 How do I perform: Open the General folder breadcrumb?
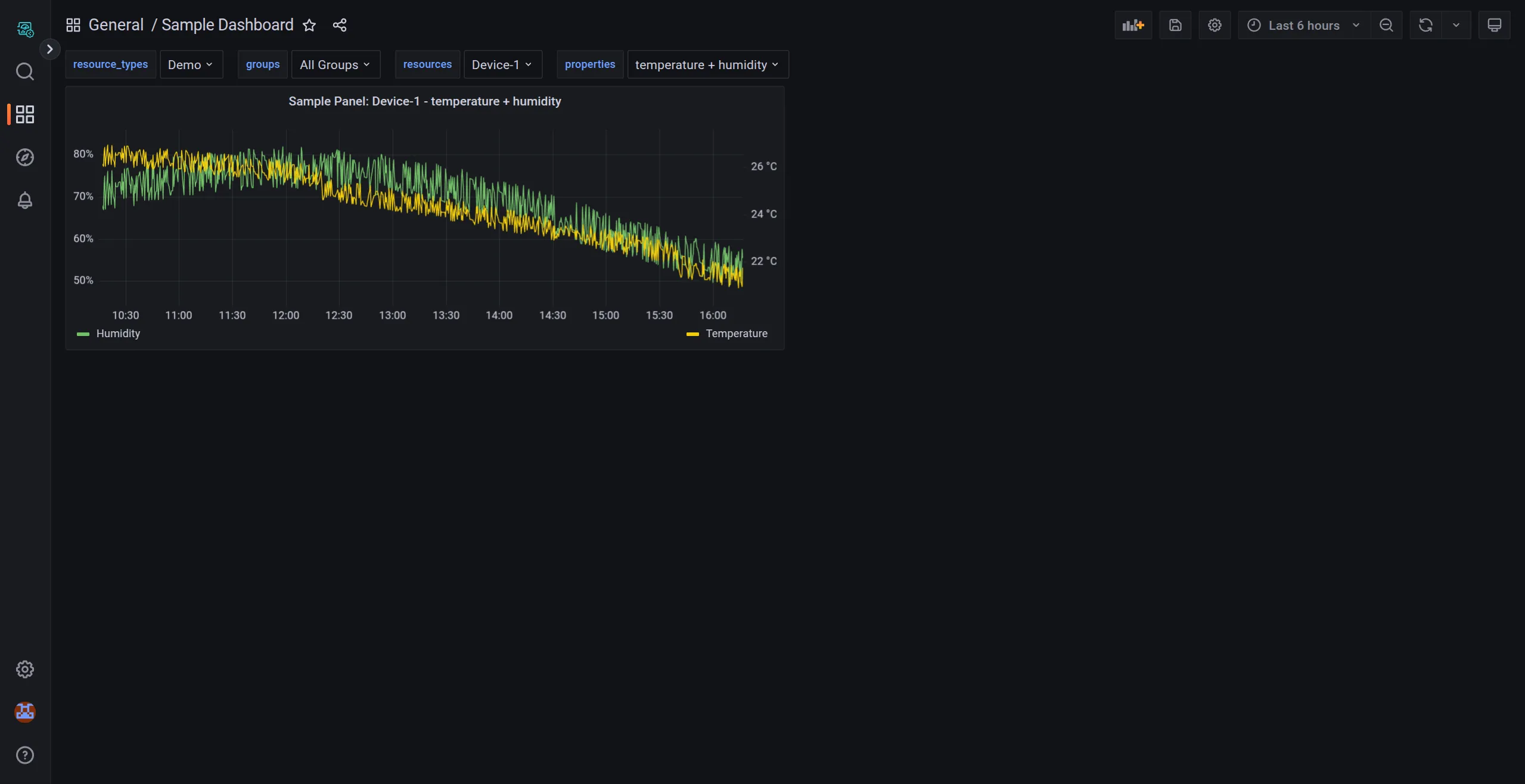[116, 25]
